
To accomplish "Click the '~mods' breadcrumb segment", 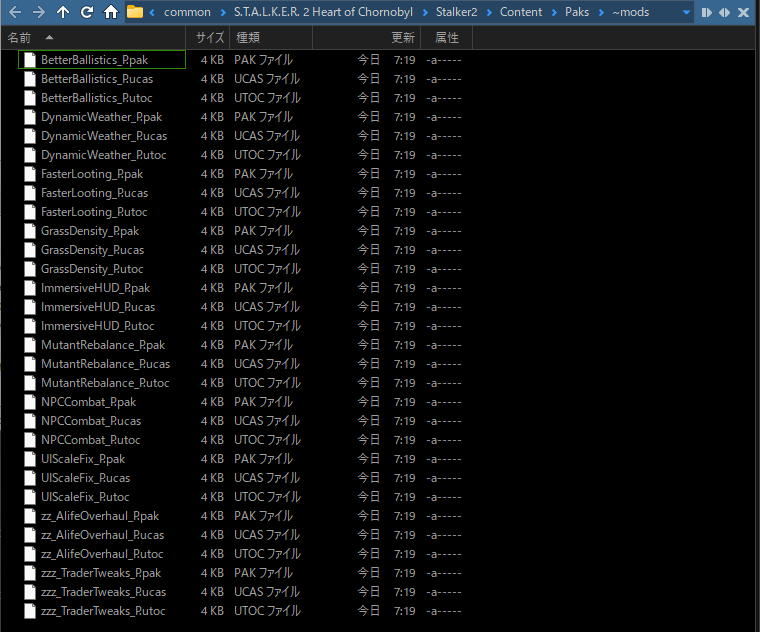I will tap(631, 12).
